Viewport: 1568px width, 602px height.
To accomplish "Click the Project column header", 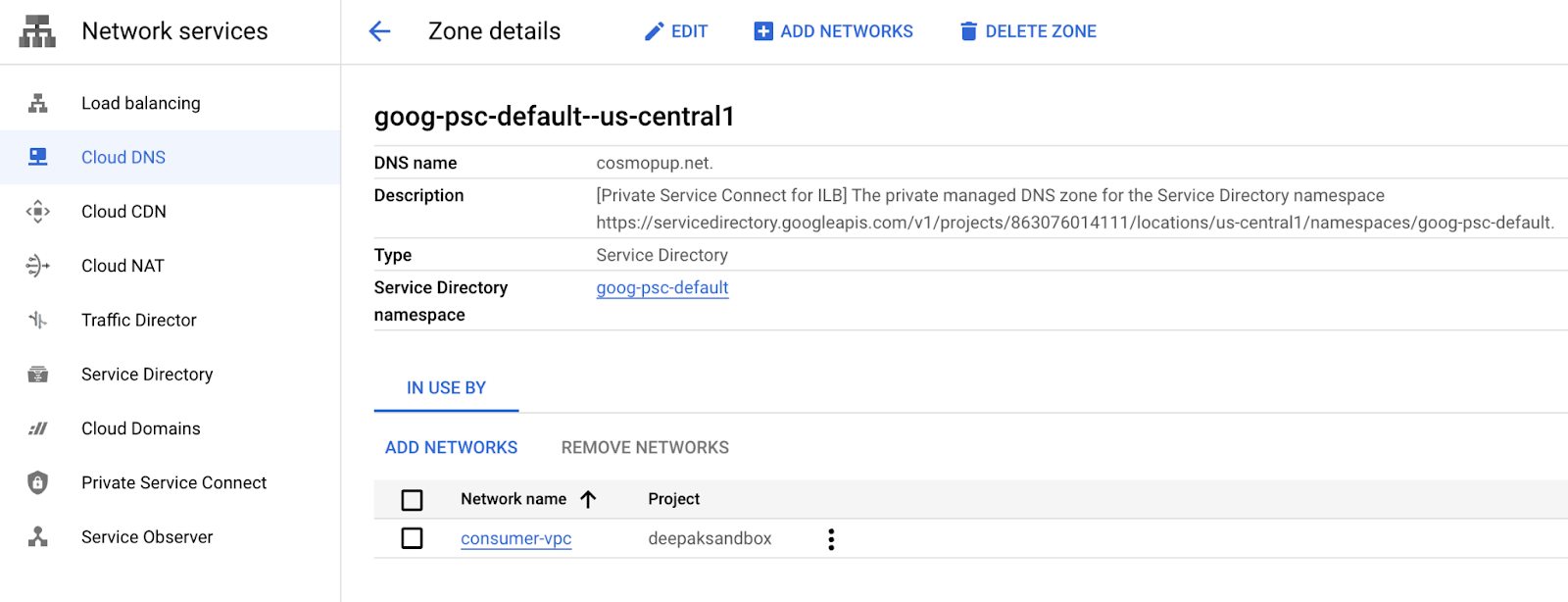I will (673, 499).
